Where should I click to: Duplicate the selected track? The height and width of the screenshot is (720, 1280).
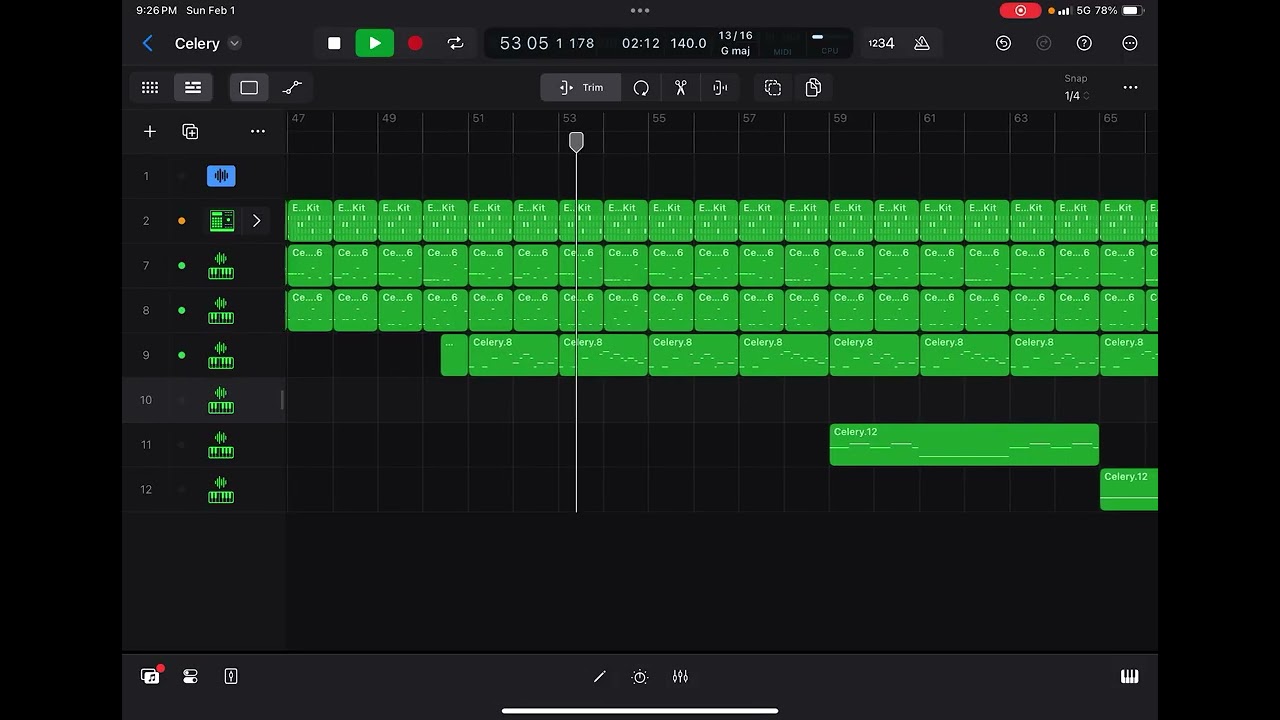pyautogui.click(x=190, y=131)
